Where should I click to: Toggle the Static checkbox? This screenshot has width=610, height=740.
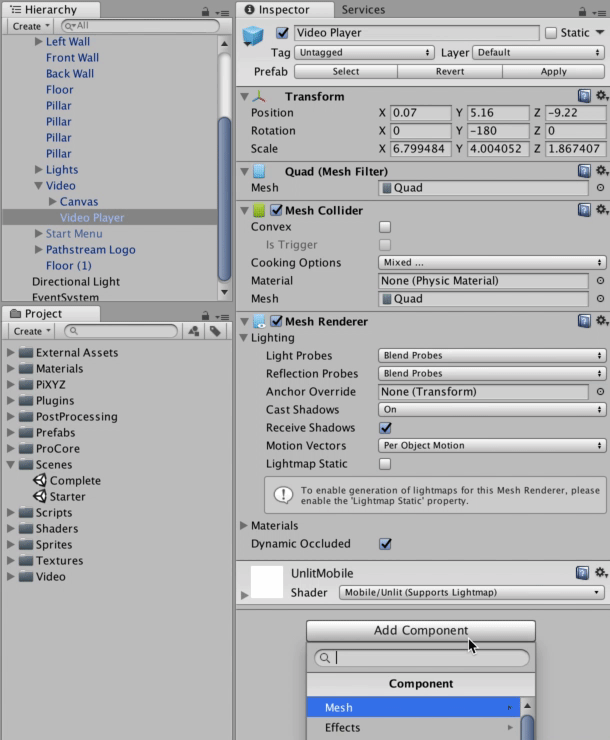(551, 33)
